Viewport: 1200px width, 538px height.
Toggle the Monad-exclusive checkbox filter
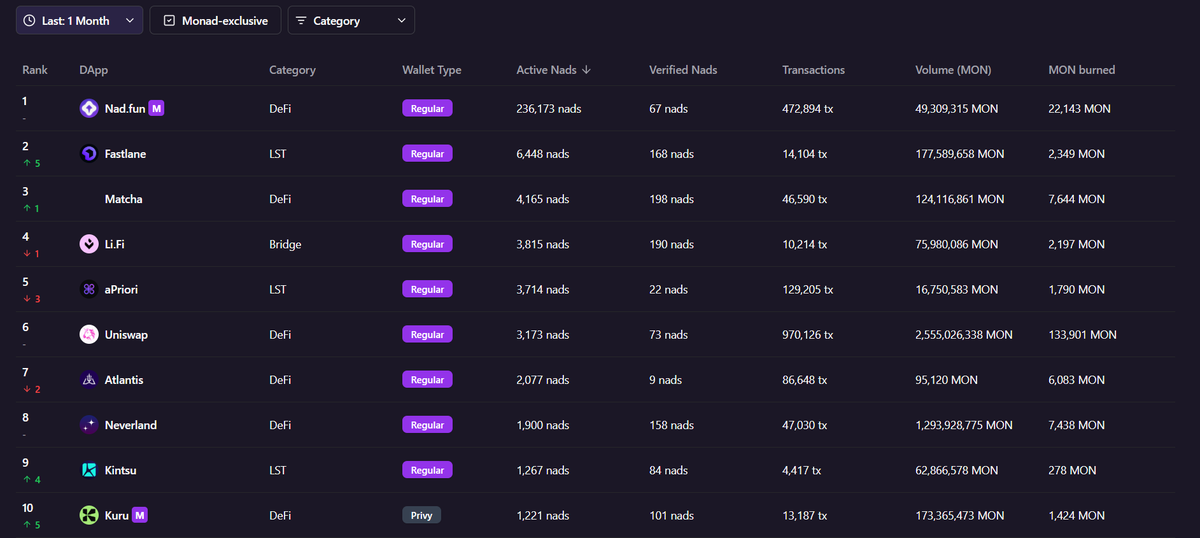[215, 20]
